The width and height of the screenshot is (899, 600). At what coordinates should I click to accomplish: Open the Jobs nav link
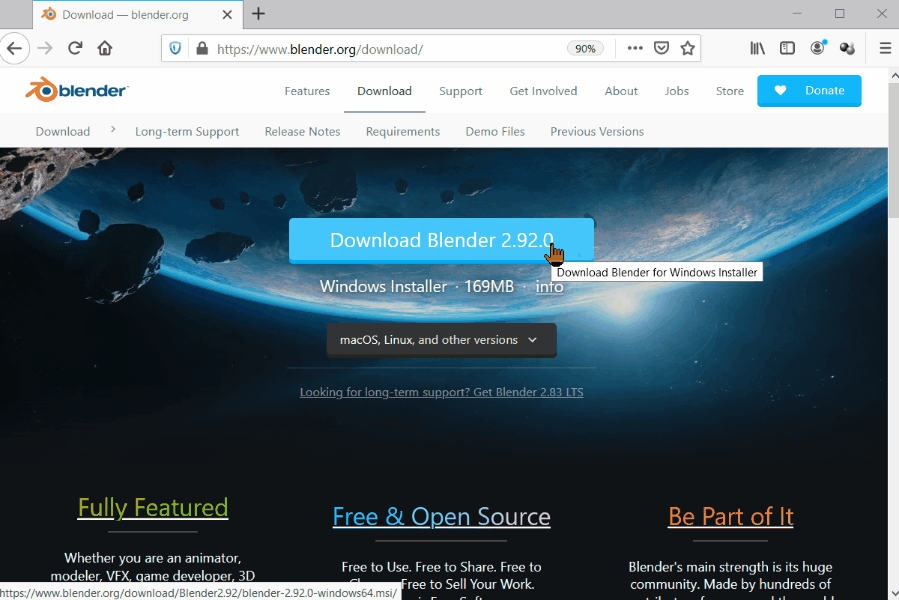tap(677, 91)
